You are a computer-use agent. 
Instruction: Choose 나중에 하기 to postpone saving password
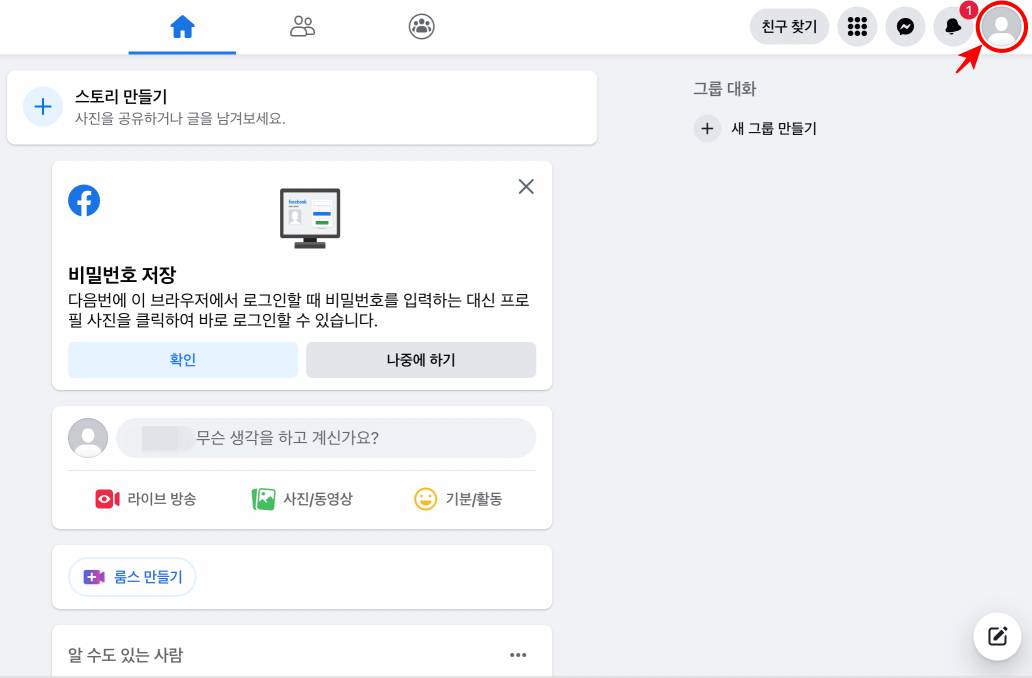(x=420, y=360)
